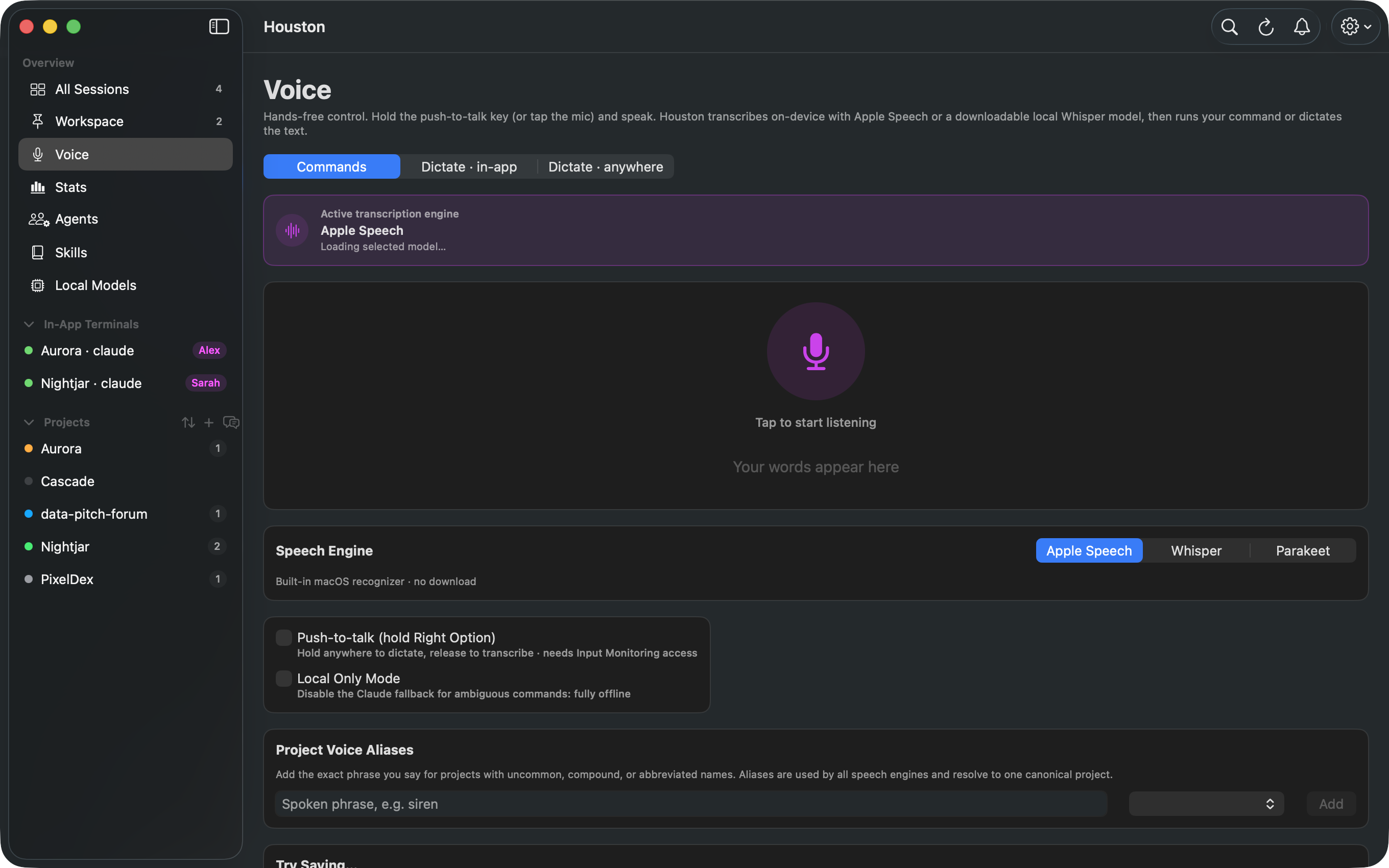Switch to Dictate · in-app tab

[x=469, y=166]
